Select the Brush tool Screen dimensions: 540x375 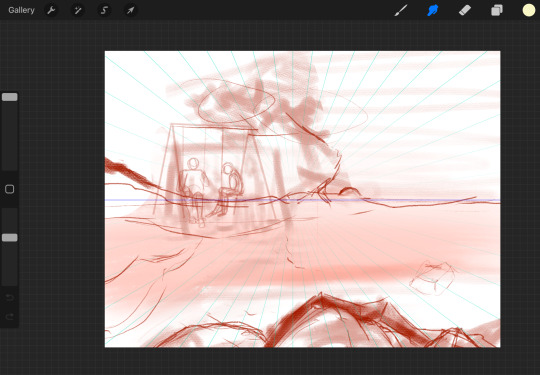click(401, 10)
